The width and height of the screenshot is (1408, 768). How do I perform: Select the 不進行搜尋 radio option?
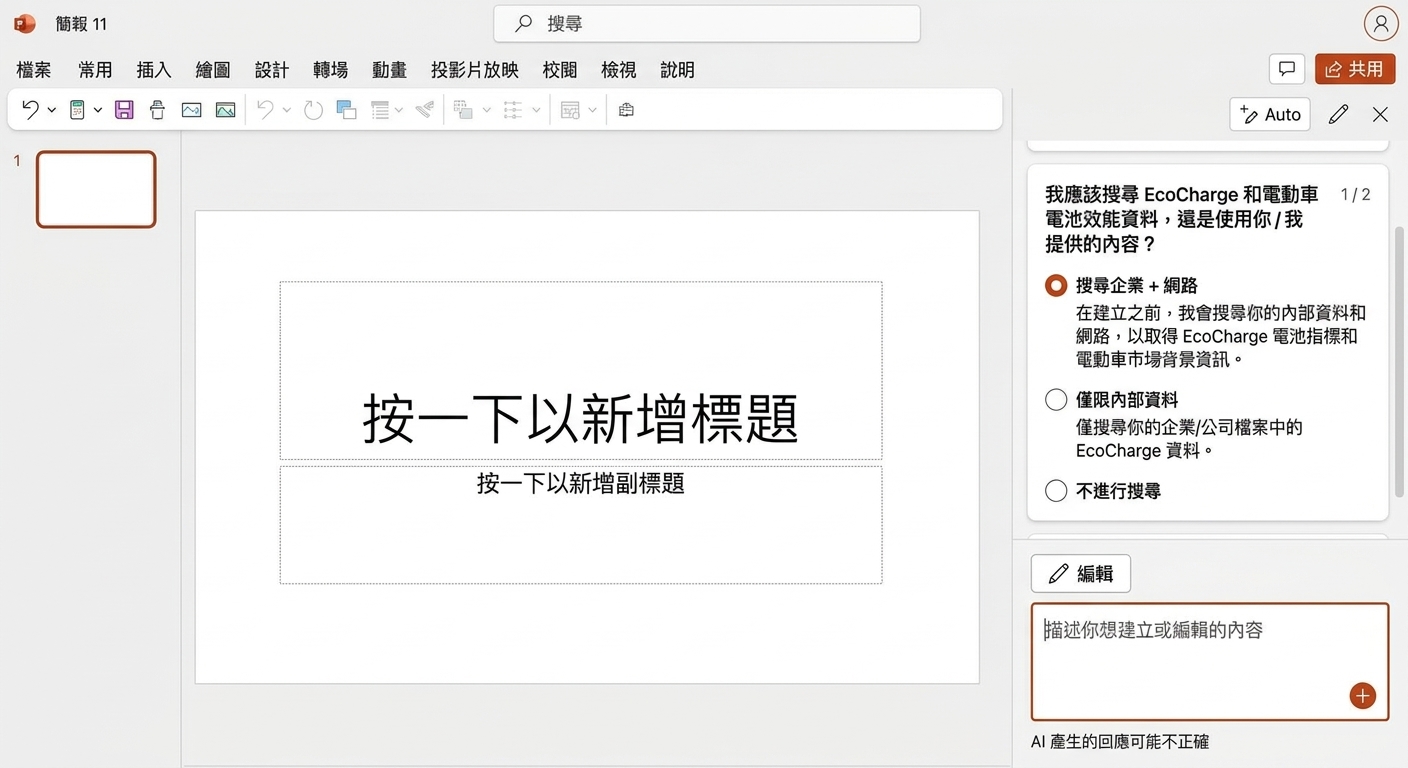click(1056, 491)
